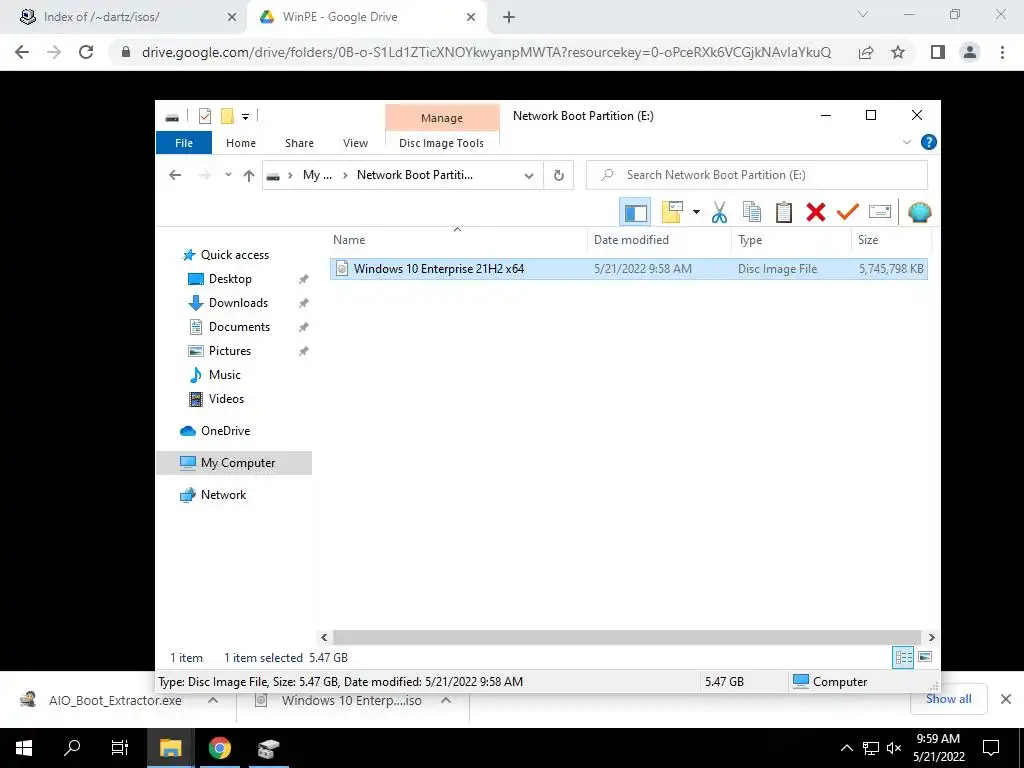Image resolution: width=1024 pixels, height=768 pixels.
Task: Click the New folder toolbar icon
Action: [672, 212]
